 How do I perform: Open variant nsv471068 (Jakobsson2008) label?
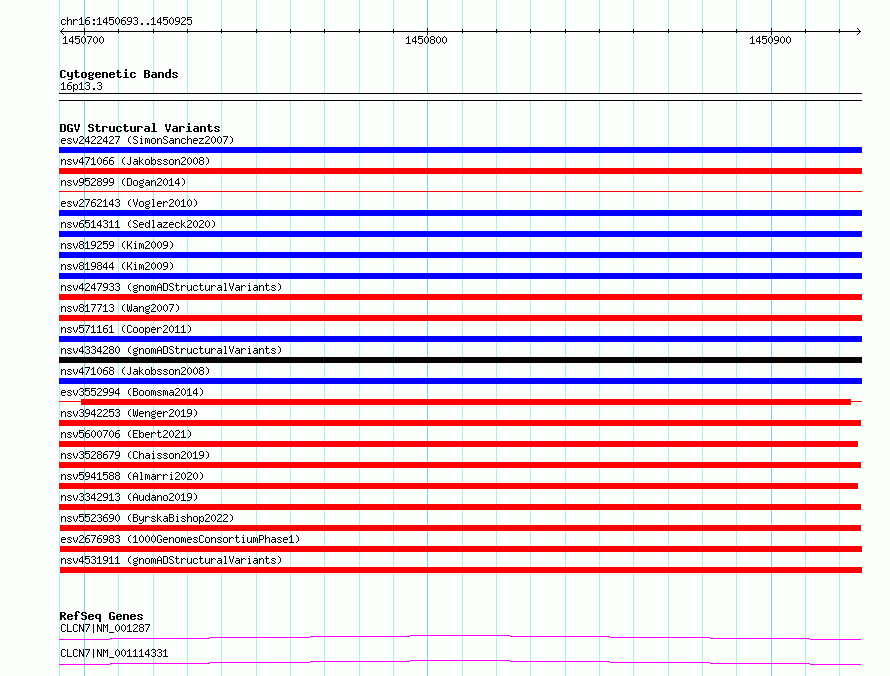click(x=135, y=371)
